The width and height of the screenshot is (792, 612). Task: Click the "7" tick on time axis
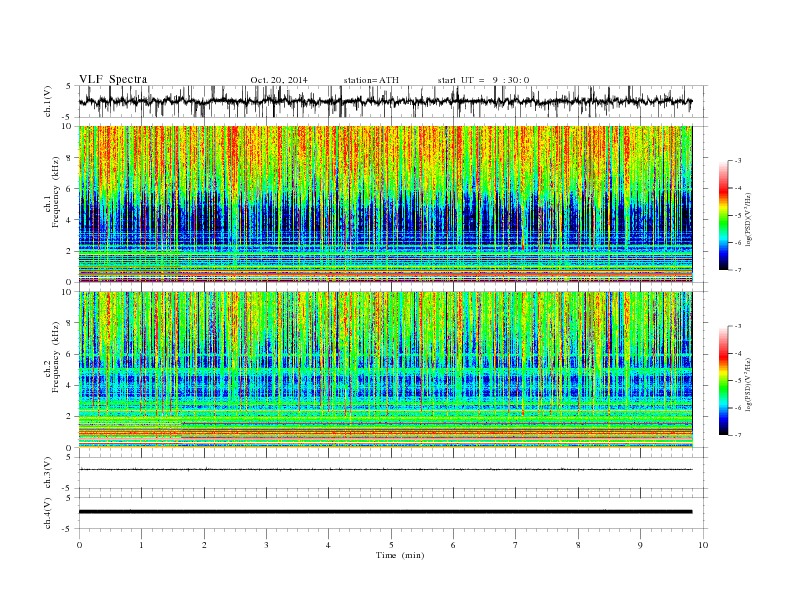coord(516,545)
